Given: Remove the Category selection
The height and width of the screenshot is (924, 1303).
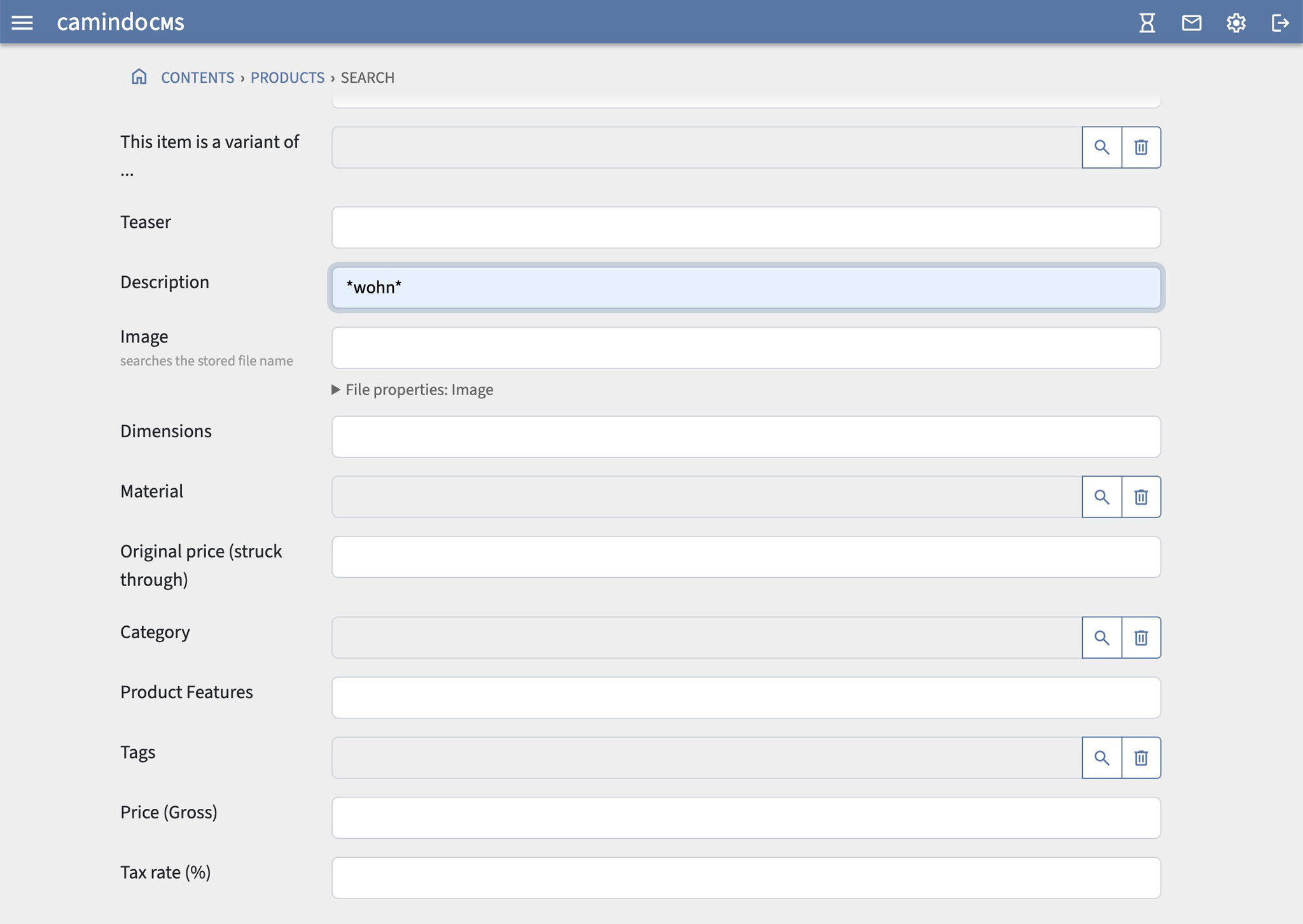Looking at the screenshot, I should pyautogui.click(x=1141, y=637).
